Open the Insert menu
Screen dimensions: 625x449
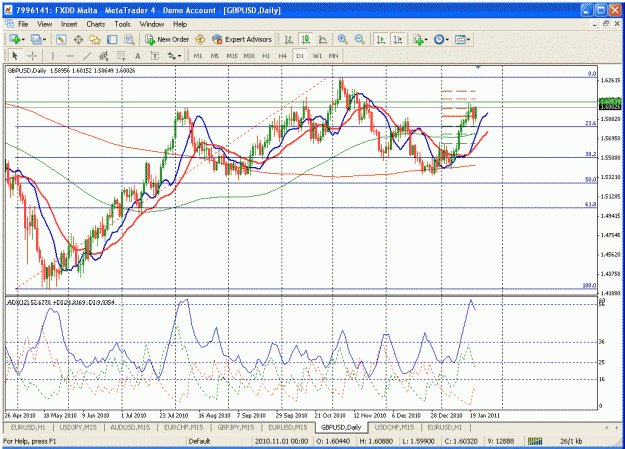tap(69, 24)
